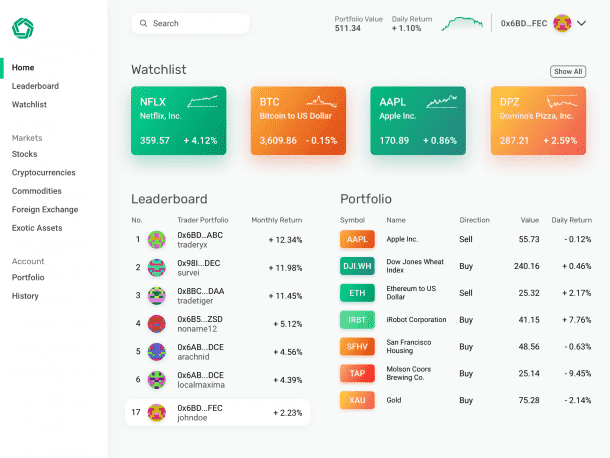Click the green logo icon in sidebar
This screenshot has width=610, height=458.
23,27
